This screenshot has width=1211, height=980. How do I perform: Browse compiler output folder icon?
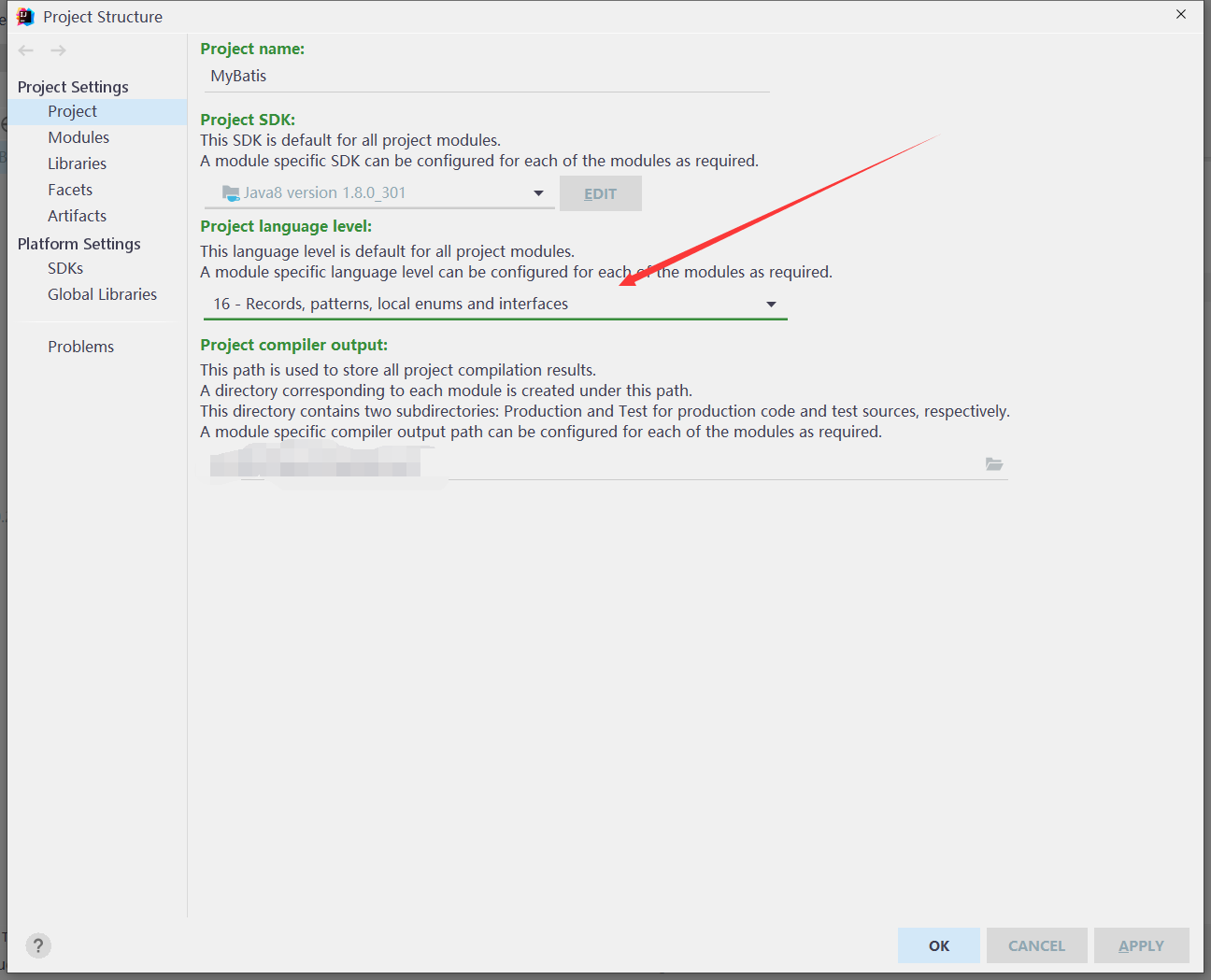tap(994, 464)
